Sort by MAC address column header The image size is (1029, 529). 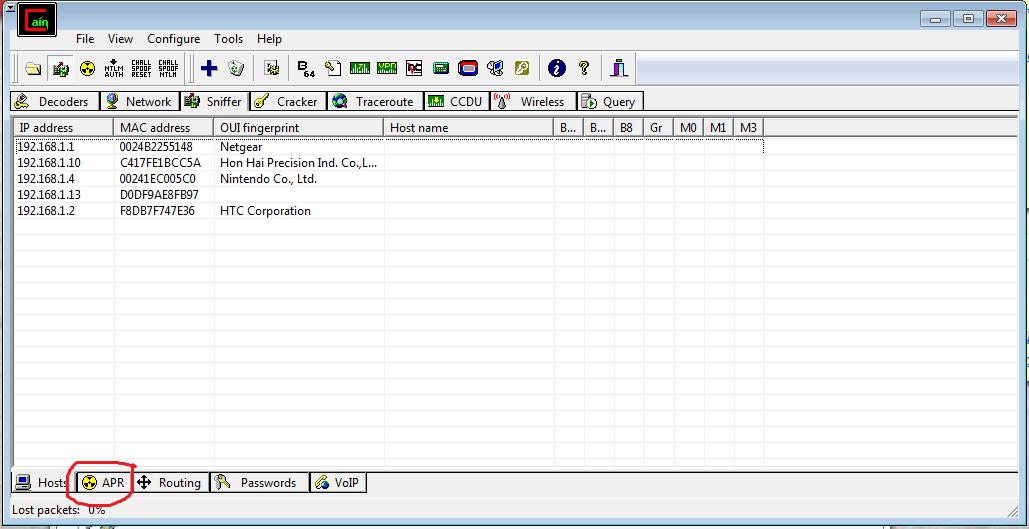tap(163, 128)
